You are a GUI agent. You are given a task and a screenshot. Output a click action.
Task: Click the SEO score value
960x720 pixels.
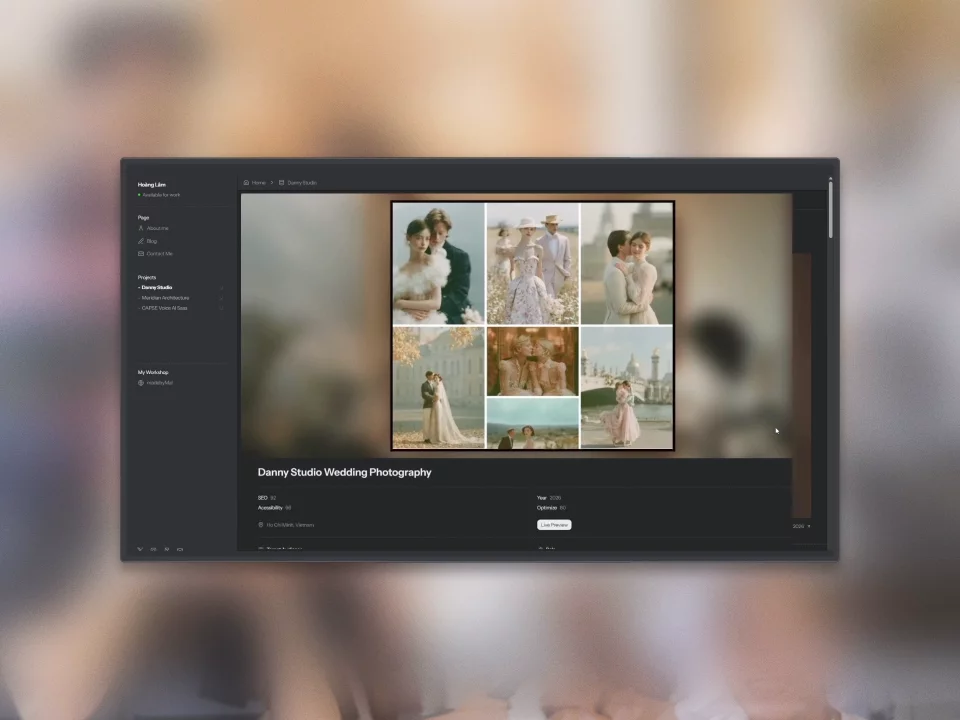[x=273, y=498]
